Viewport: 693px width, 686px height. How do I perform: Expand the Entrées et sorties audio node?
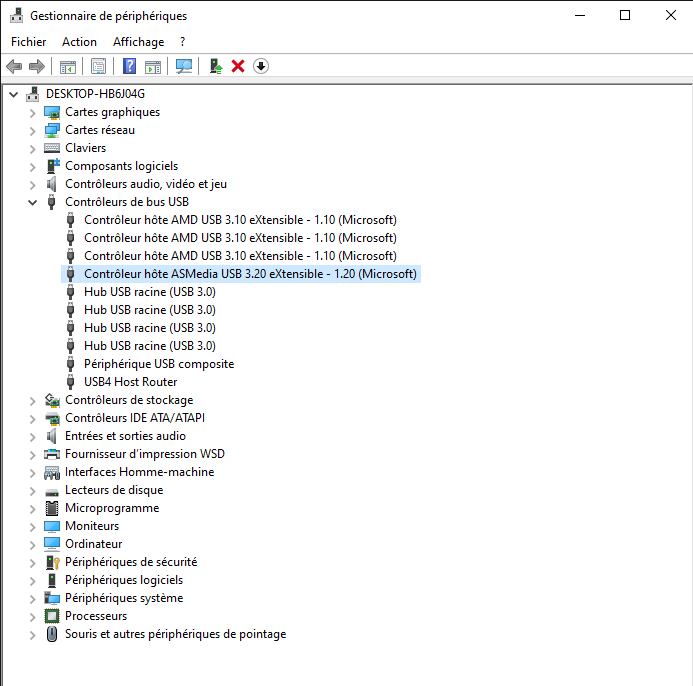(32, 437)
